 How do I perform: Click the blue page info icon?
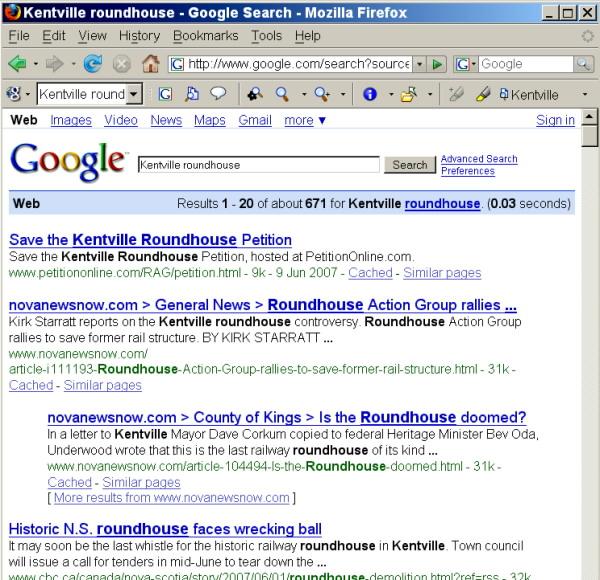(x=370, y=94)
